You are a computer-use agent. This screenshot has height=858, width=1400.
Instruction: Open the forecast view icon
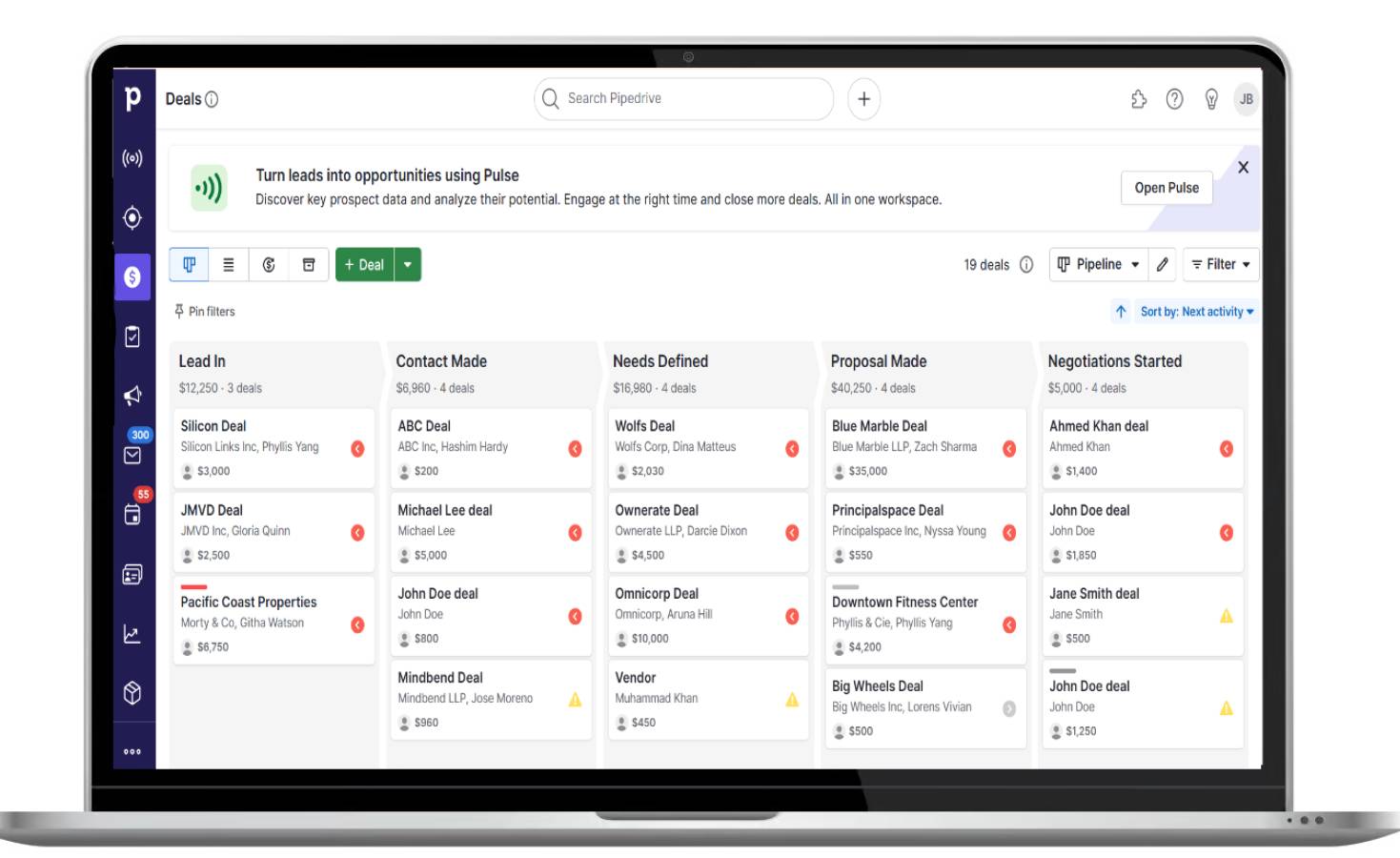coord(268,264)
